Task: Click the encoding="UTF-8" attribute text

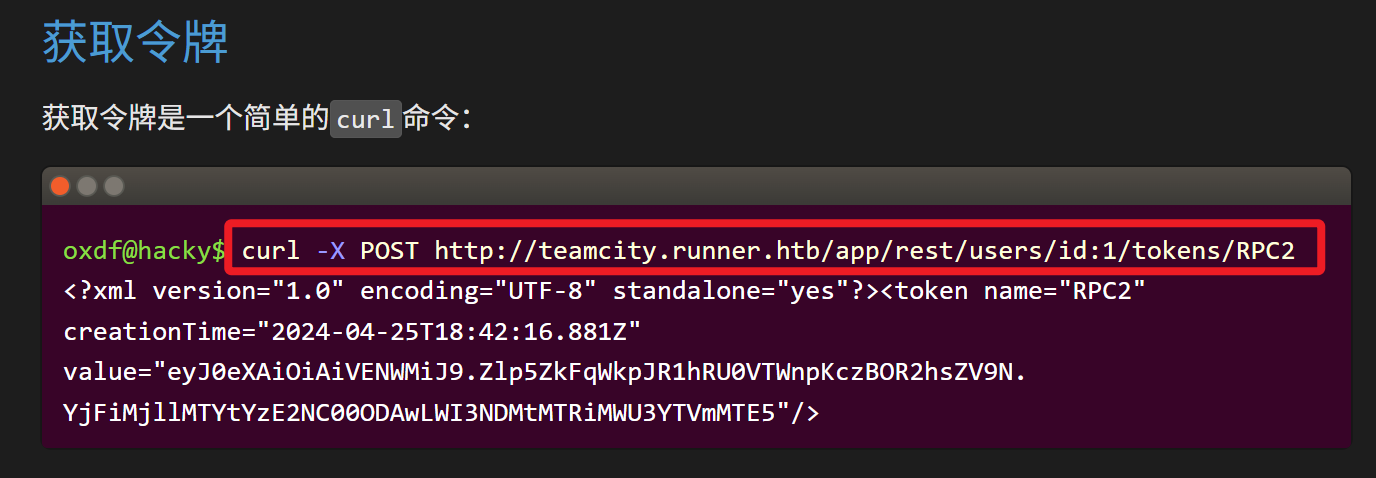Action: click(478, 291)
